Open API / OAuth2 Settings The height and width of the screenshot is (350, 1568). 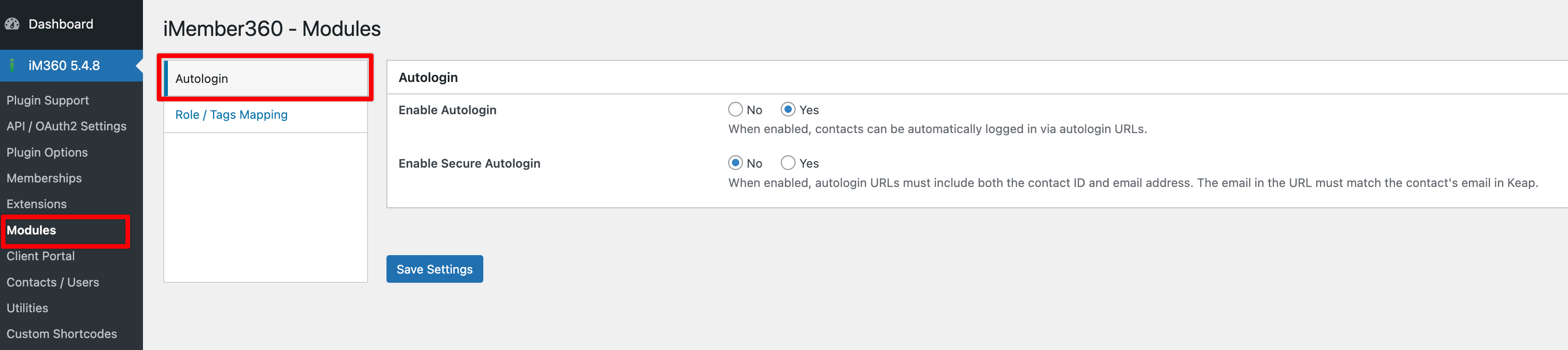coord(66,126)
